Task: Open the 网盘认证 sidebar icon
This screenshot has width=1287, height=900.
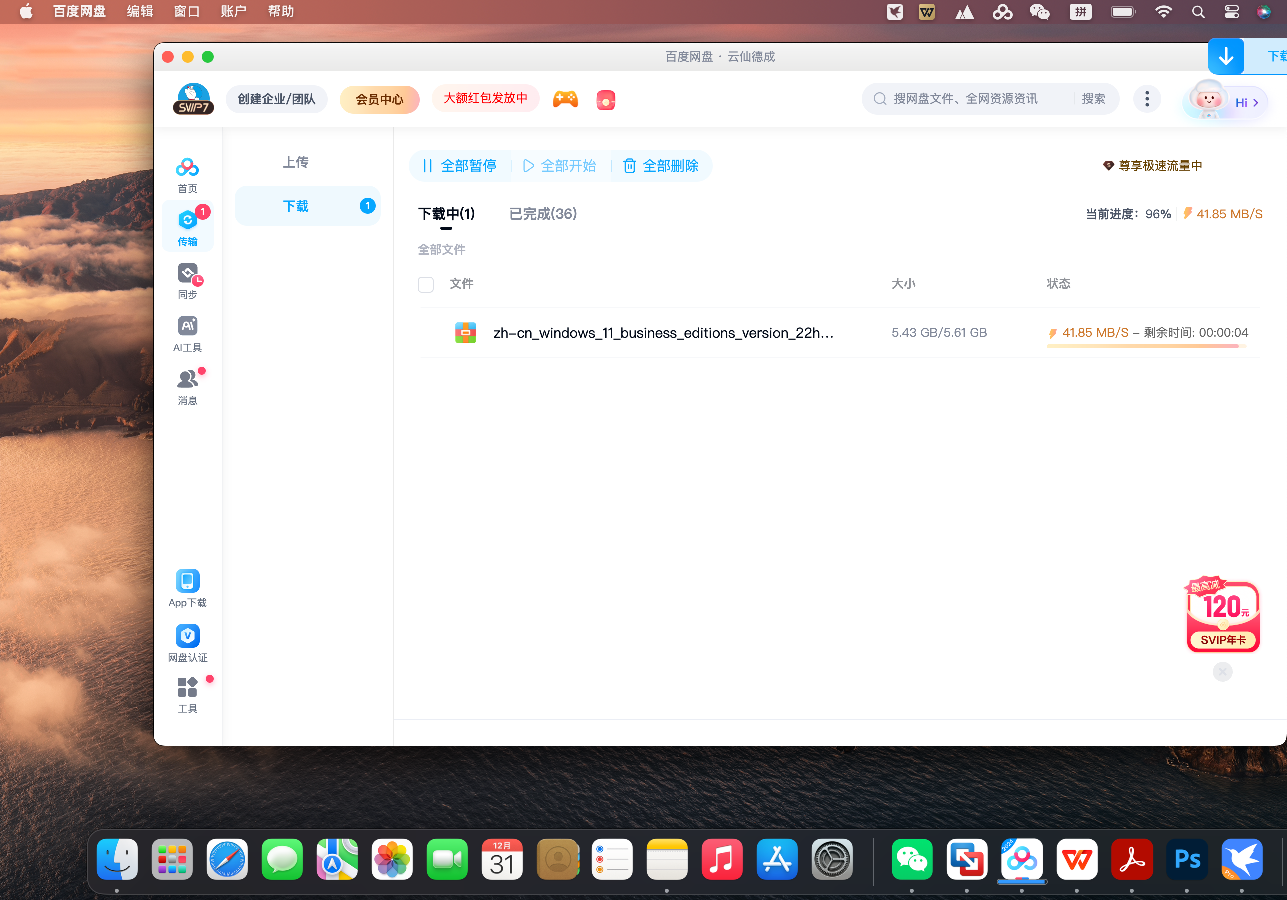Action: (187, 643)
